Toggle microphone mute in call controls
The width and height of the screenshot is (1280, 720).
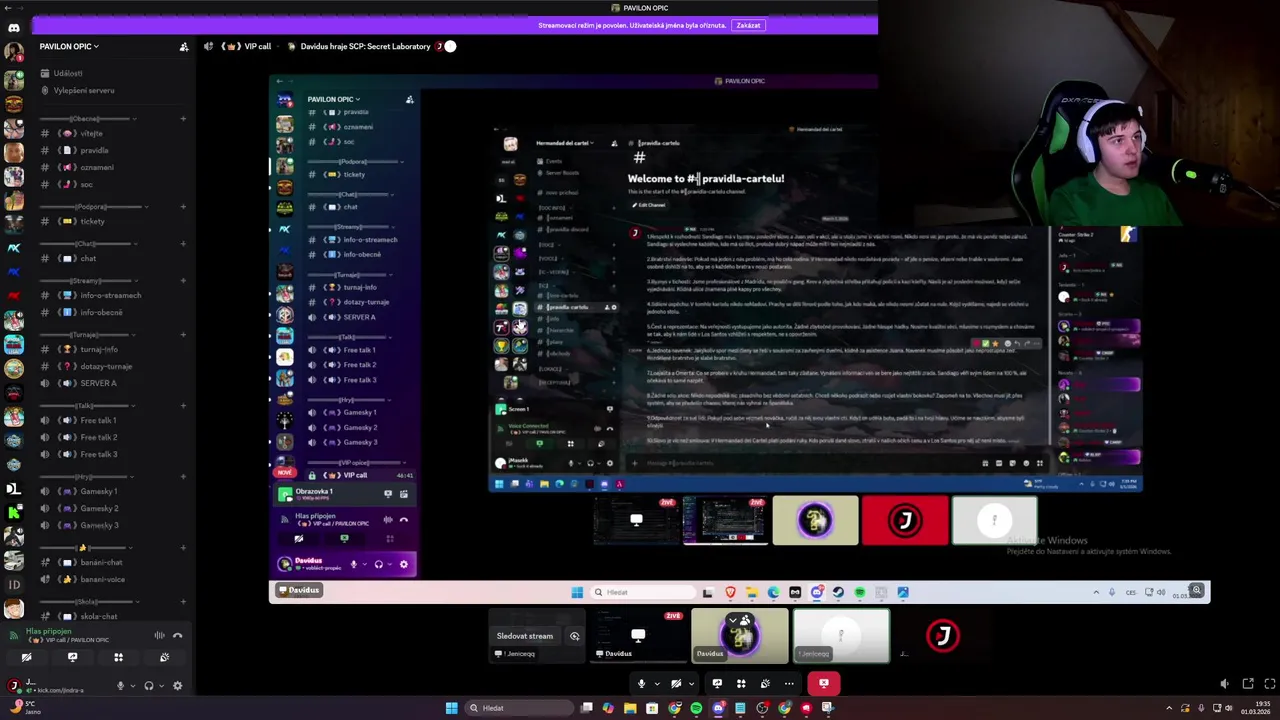[642, 684]
